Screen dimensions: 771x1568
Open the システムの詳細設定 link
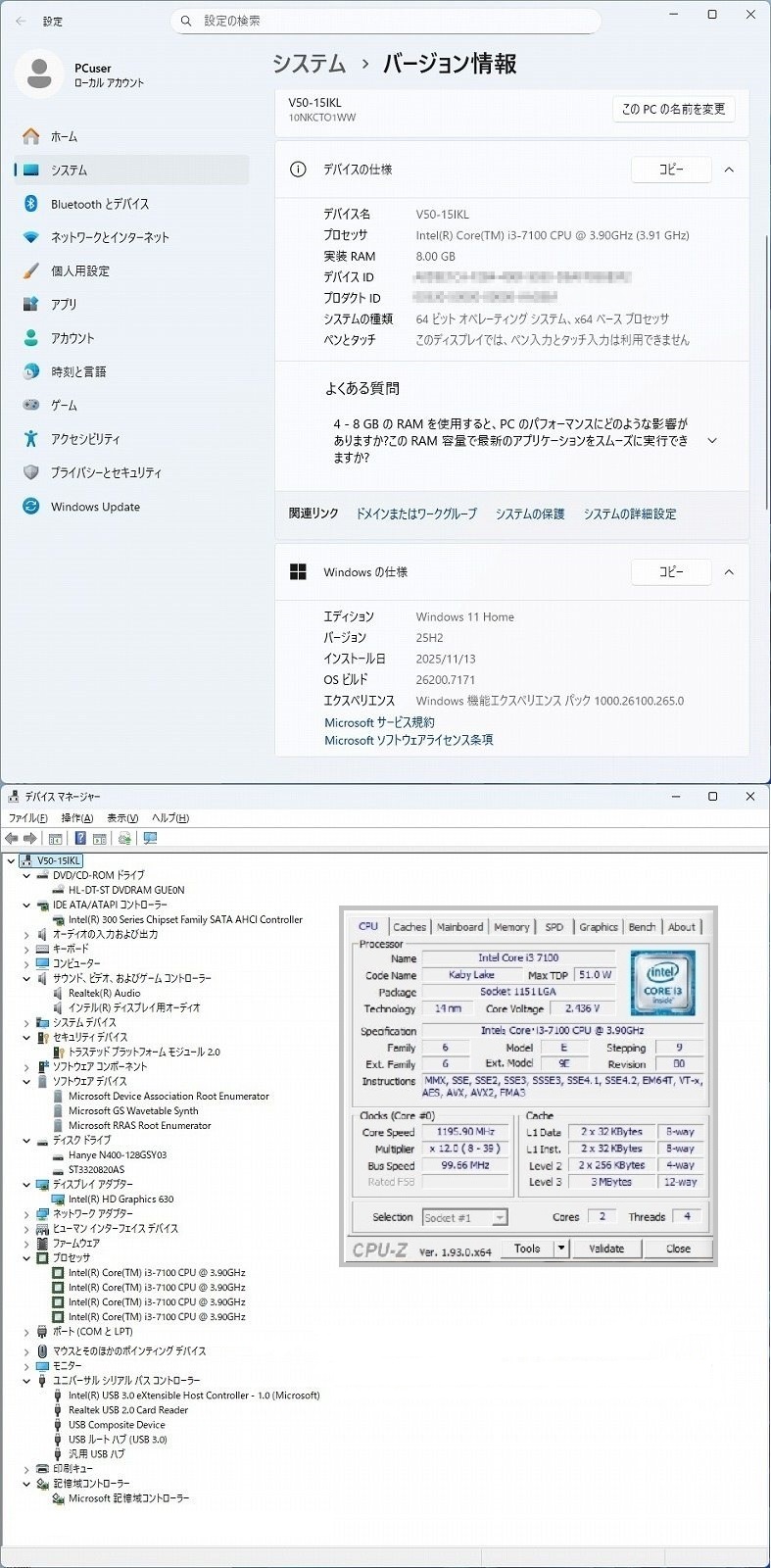click(x=630, y=514)
